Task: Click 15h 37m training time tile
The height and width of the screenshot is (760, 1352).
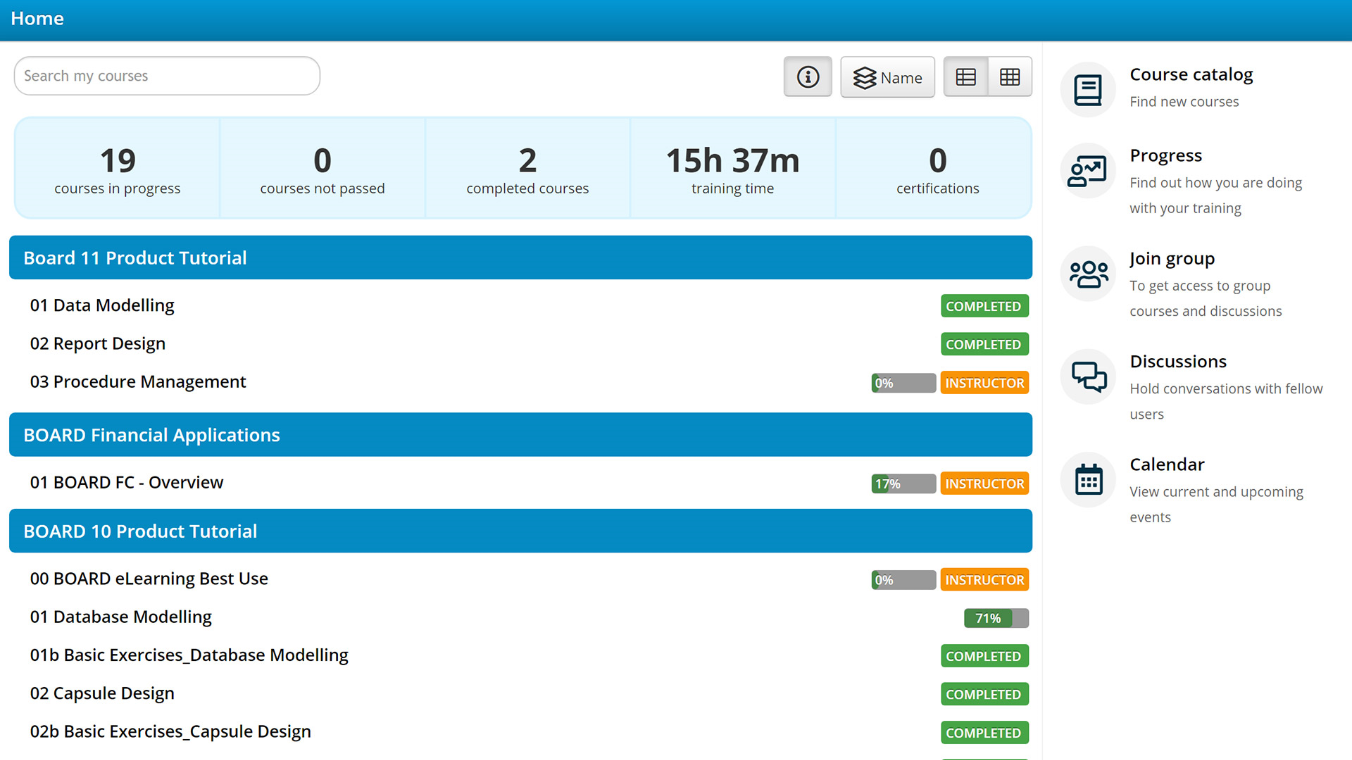Action: pyautogui.click(x=732, y=168)
